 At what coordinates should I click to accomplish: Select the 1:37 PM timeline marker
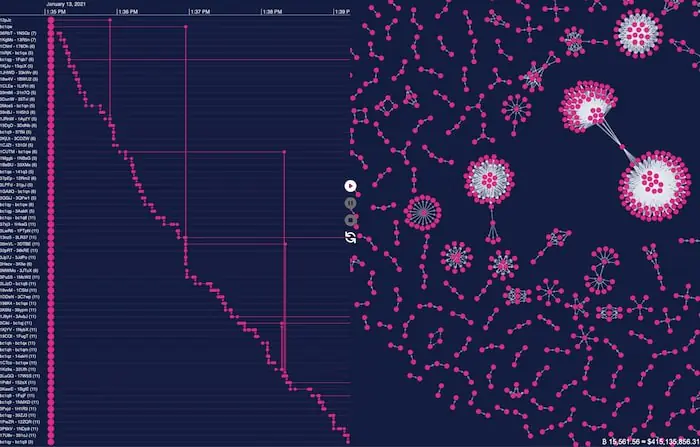click(200, 12)
